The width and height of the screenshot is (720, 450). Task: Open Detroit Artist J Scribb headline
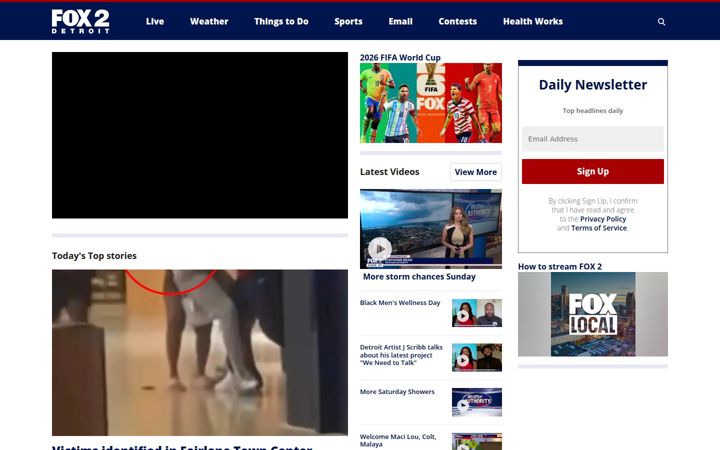point(401,355)
